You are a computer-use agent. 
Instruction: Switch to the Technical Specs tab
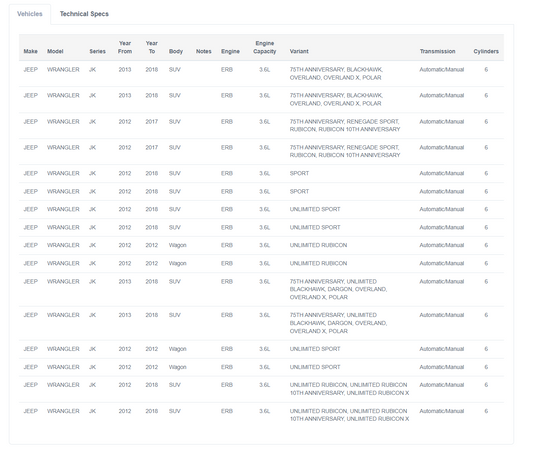pyautogui.click(x=84, y=14)
